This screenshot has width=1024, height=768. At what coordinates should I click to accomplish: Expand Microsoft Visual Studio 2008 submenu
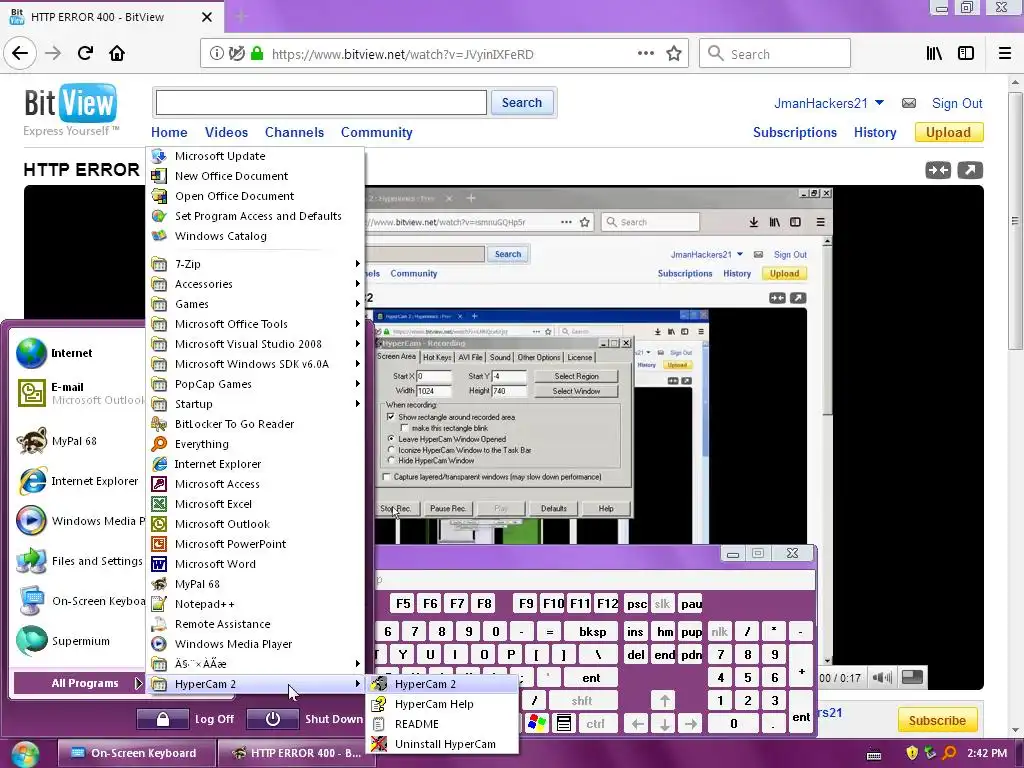255,344
